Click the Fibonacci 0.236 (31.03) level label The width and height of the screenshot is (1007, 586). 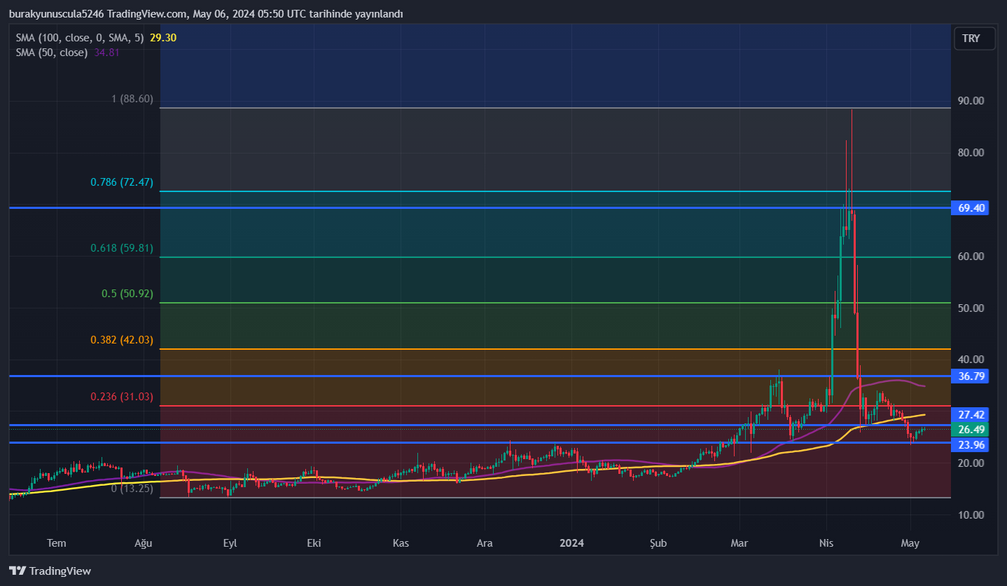click(122, 397)
